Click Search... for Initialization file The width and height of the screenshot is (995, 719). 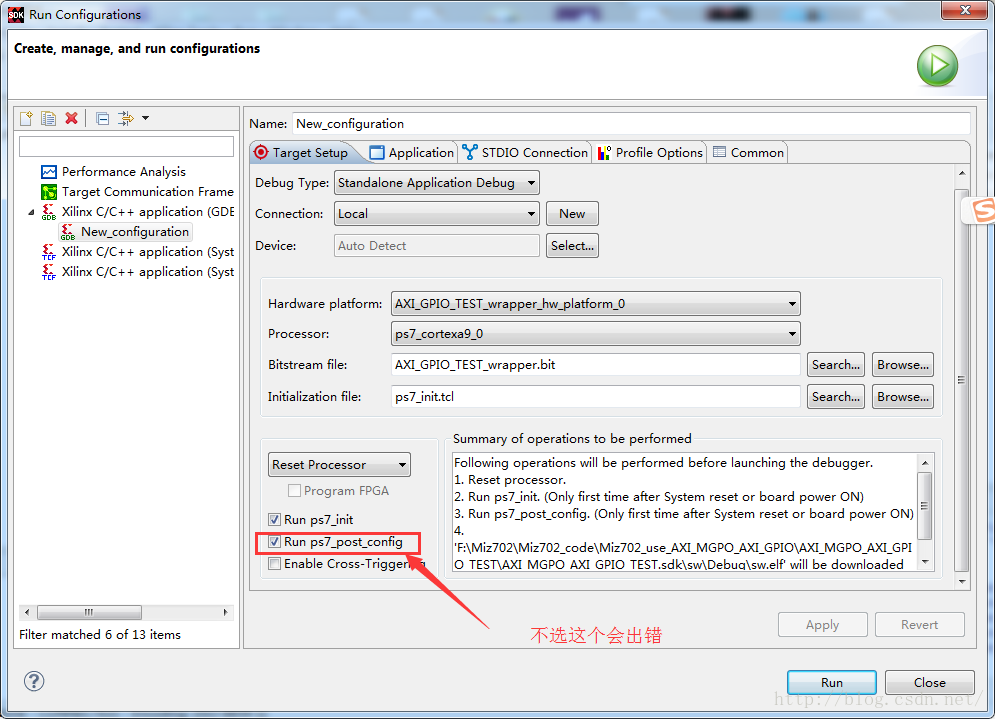836,397
